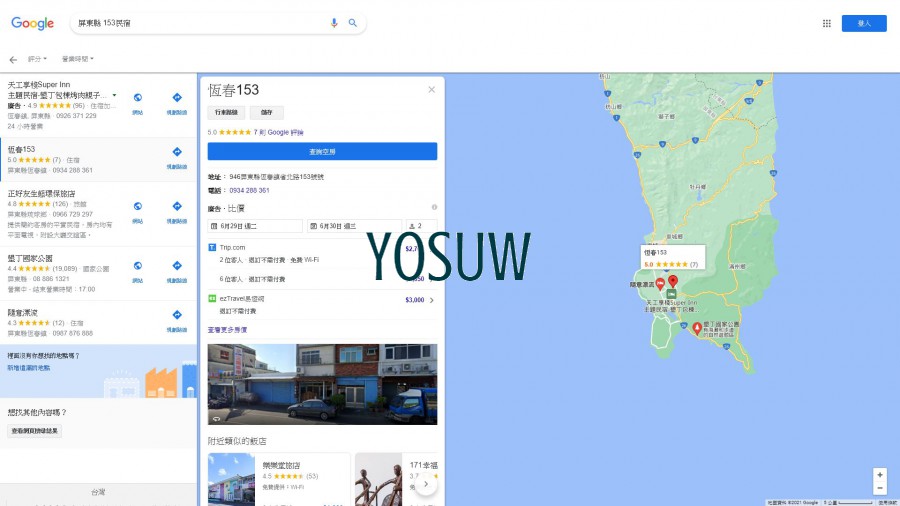
Task: Zoom out on the map
Action: (879, 488)
